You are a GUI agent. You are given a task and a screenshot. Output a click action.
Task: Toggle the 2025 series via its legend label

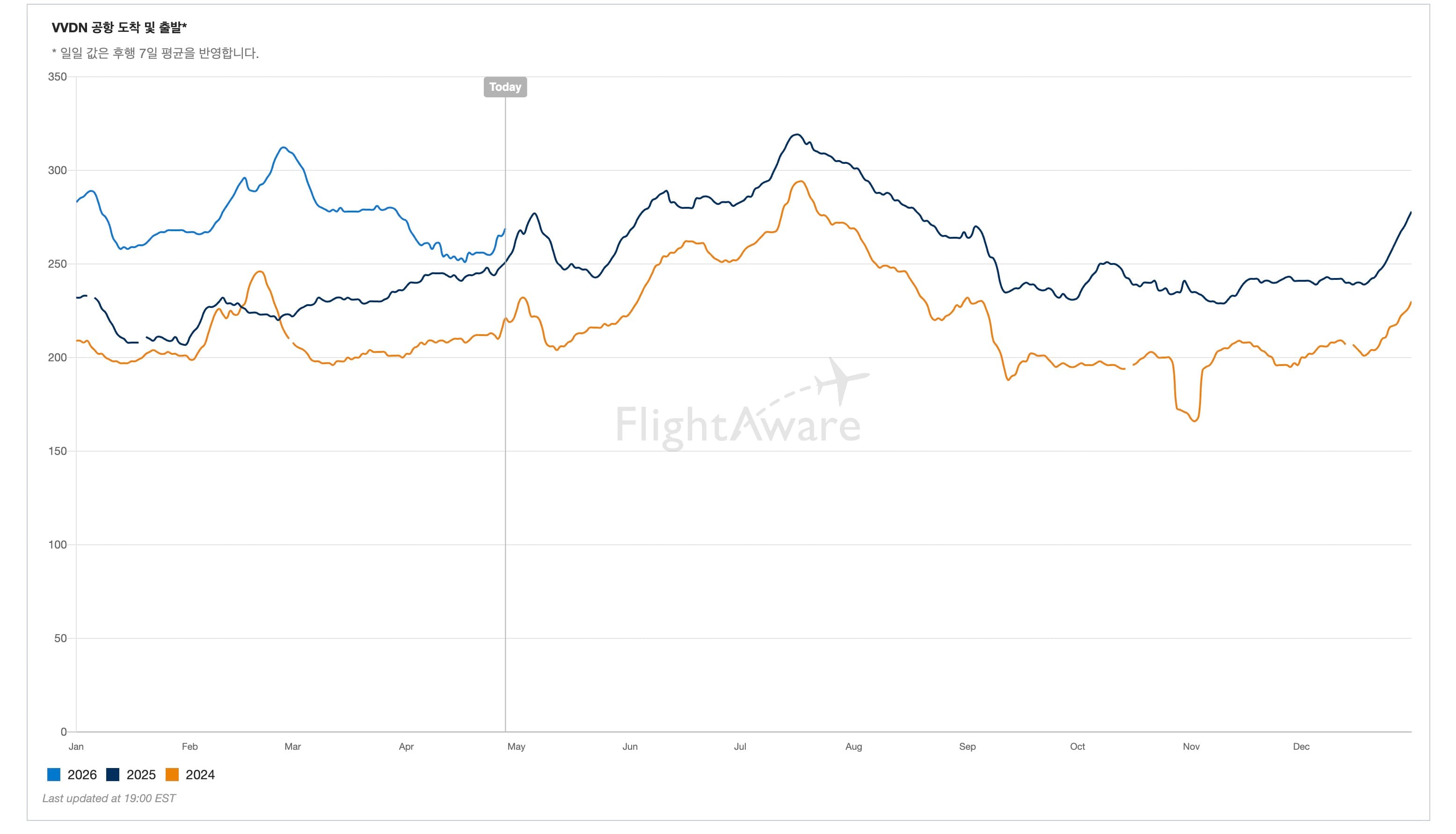point(141,775)
